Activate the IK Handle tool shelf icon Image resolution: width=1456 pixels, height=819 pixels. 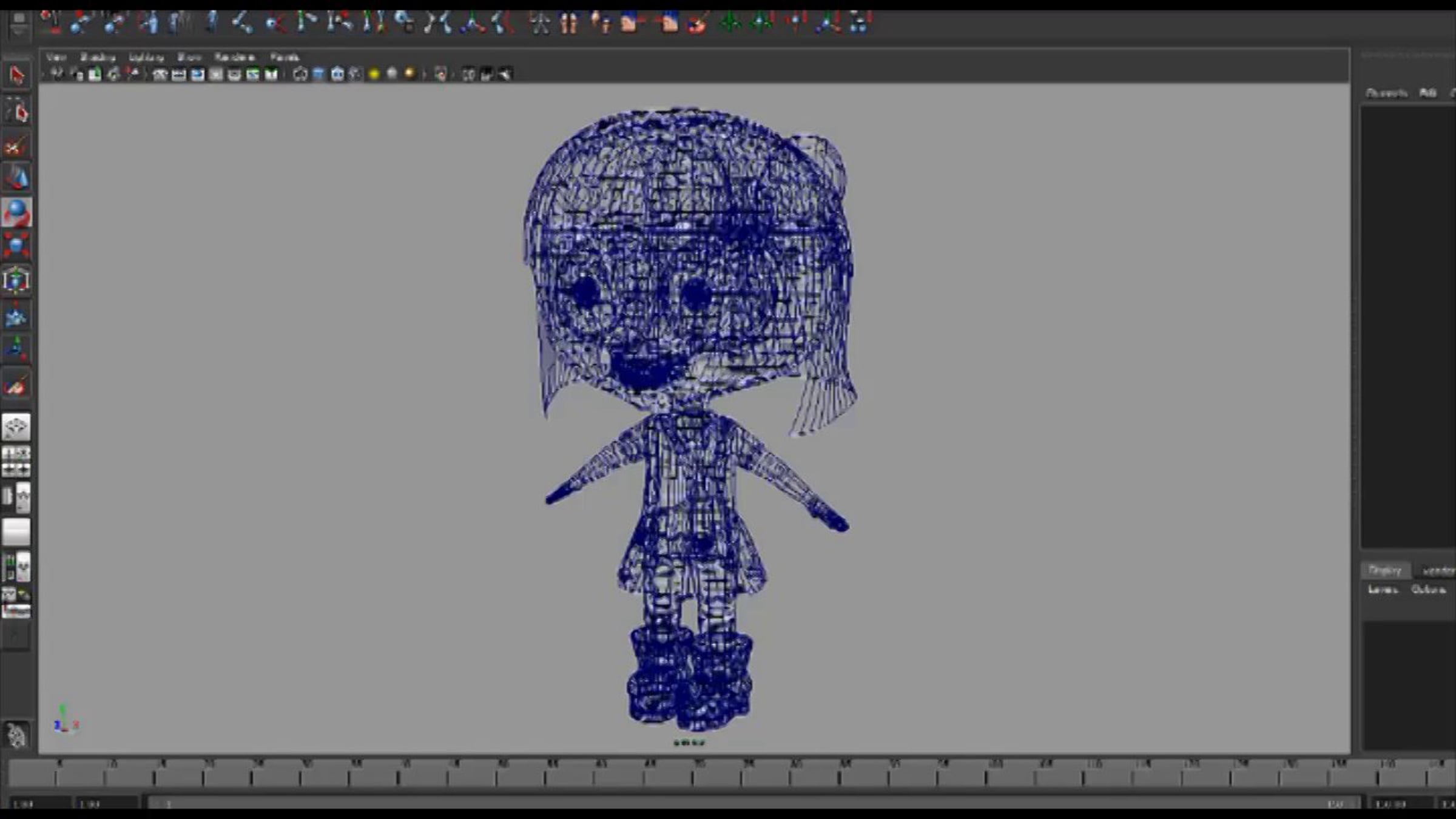click(114, 23)
